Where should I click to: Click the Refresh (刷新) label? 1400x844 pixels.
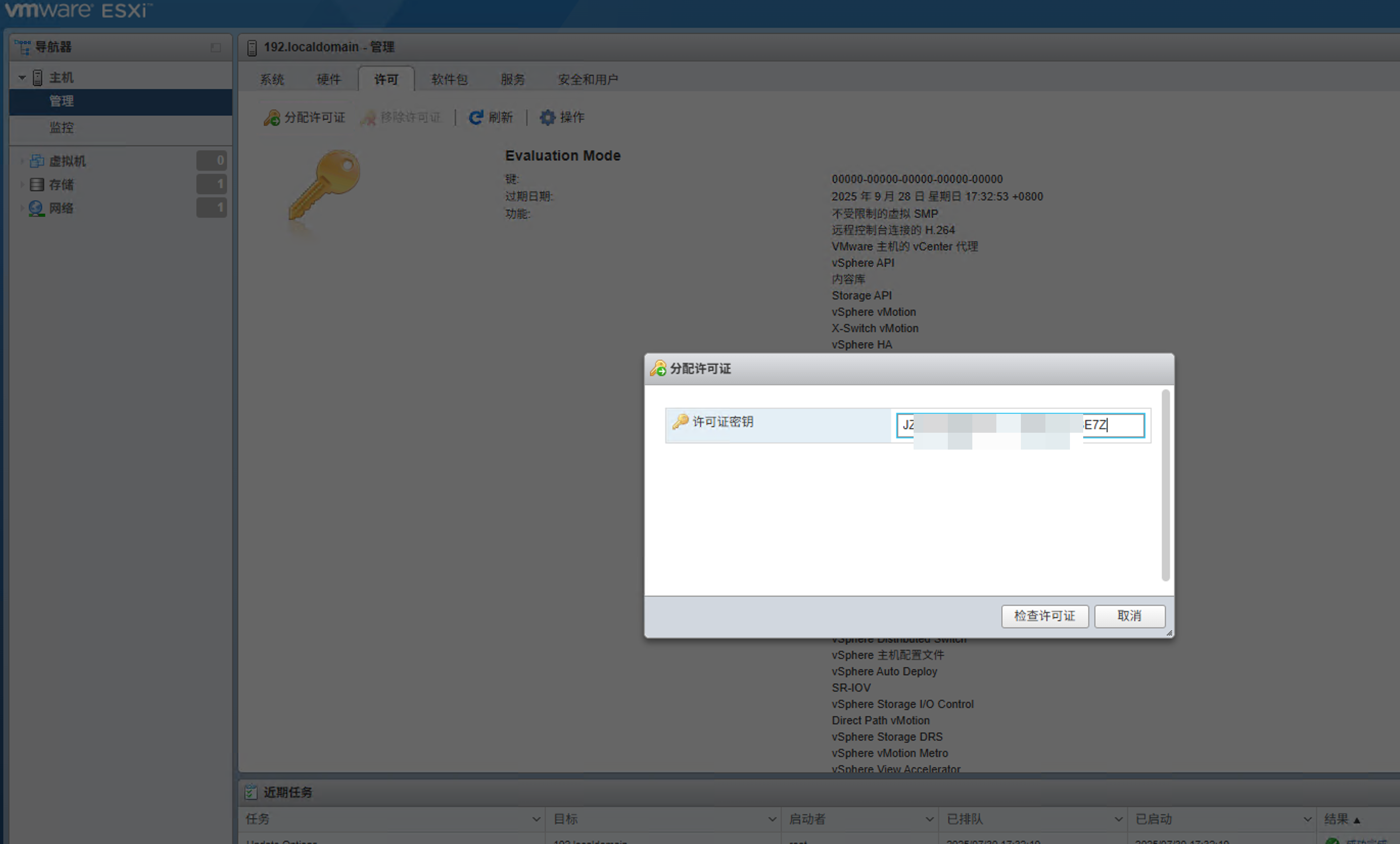[x=501, y=118]
